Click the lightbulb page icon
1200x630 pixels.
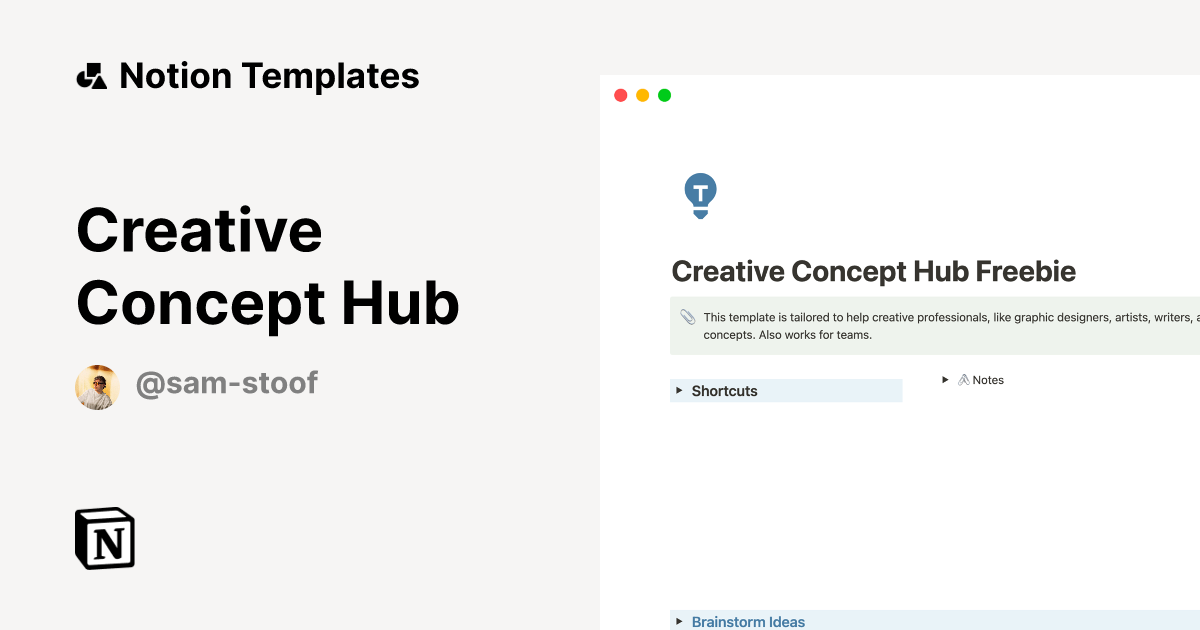tap(700, 195)
